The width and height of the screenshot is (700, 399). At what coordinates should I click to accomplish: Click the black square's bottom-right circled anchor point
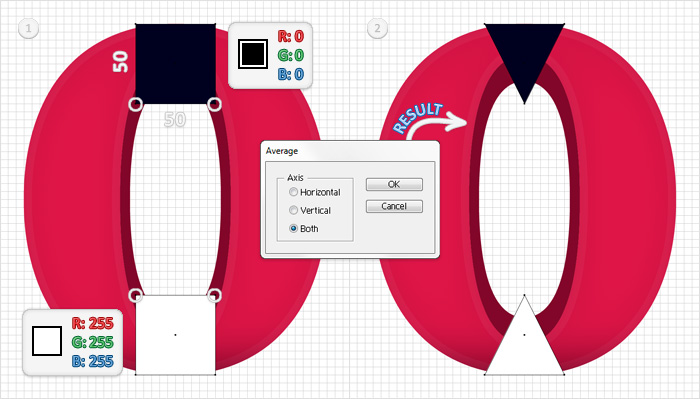click(215, 104)
